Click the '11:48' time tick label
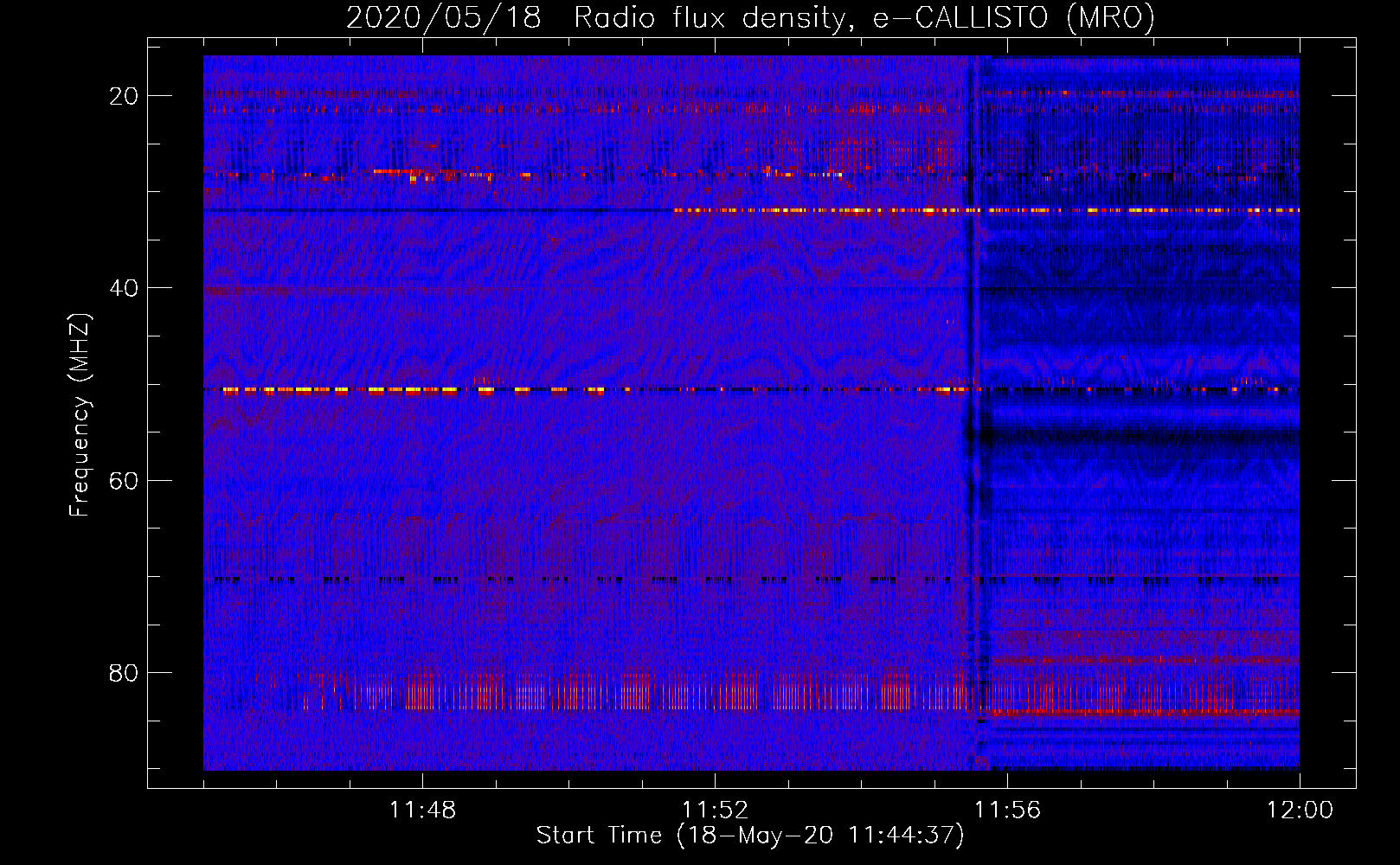Image resolution: width=1400 pixels, height=865 pixels. point(422,811)
